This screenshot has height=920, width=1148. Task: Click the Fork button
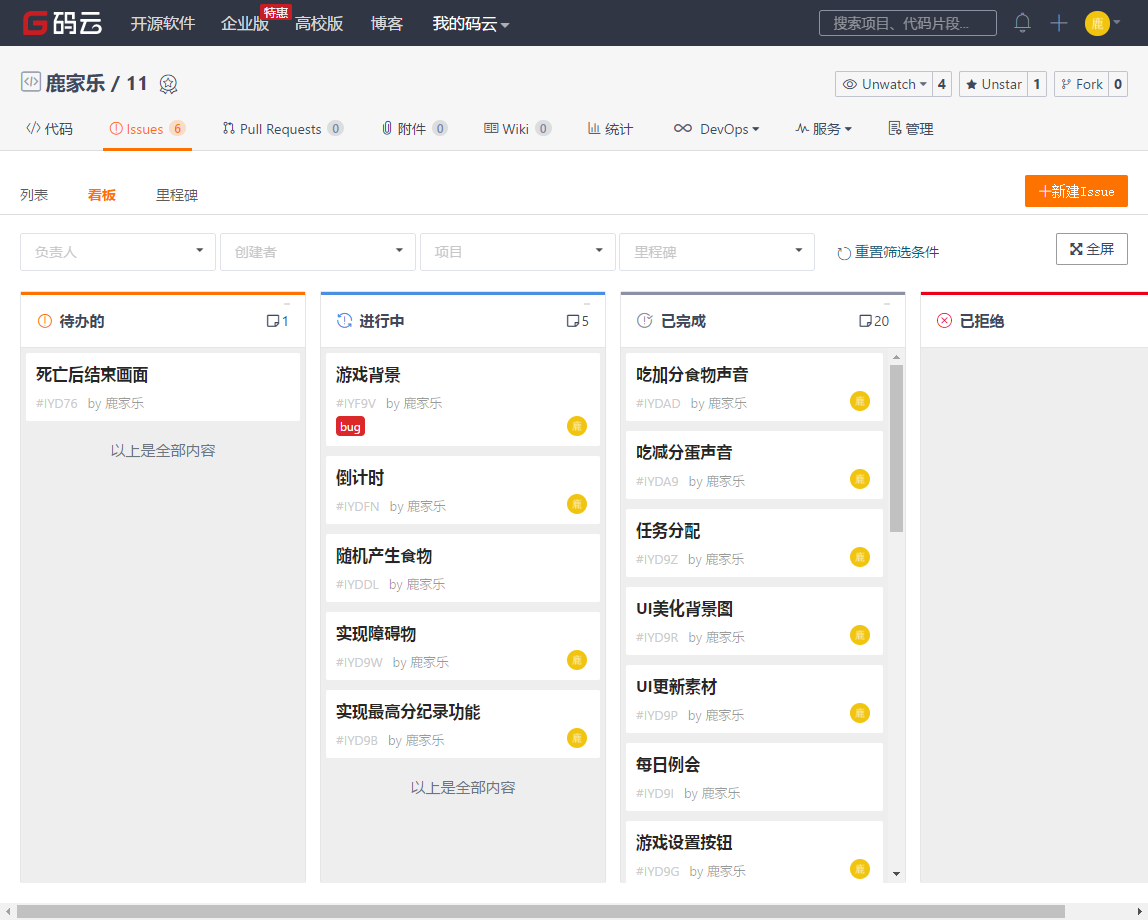click(x=1081, y=84)
